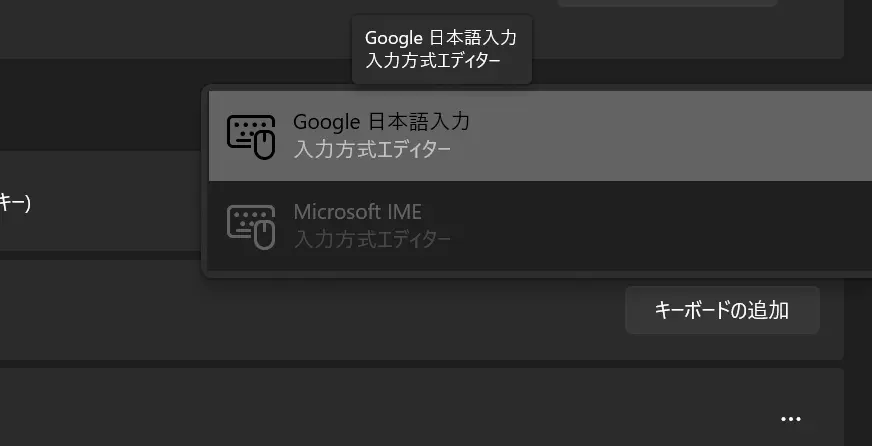The width and height of the screenshot is (872, 446).
Task: Click the partially visible button at the top right
Action: click(667, 3)
